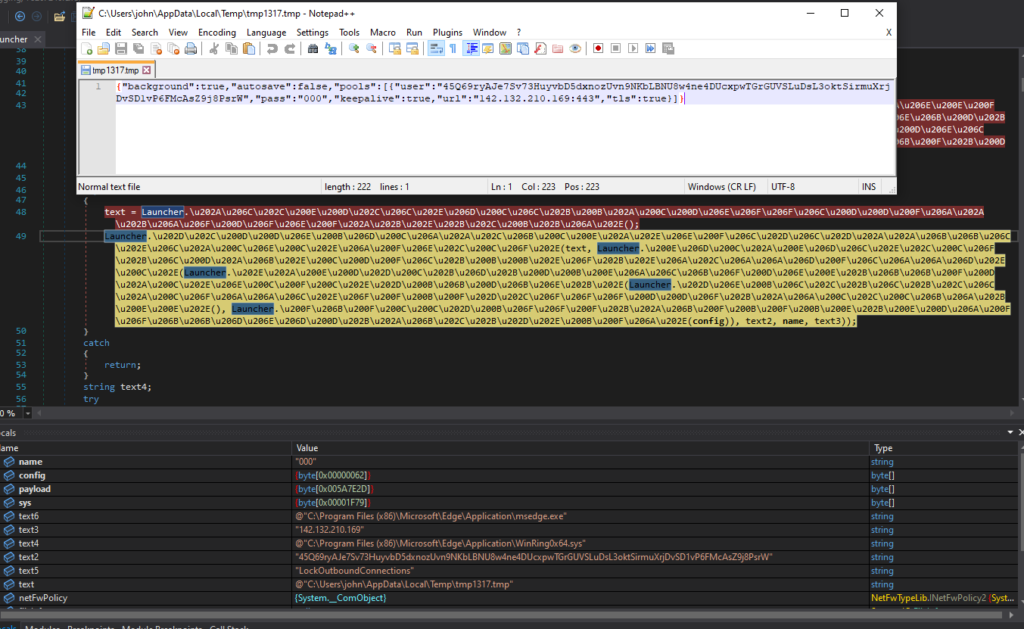Open the Encoding menu
Screen dimensions: 1024x629
click(x=217, y=33)
